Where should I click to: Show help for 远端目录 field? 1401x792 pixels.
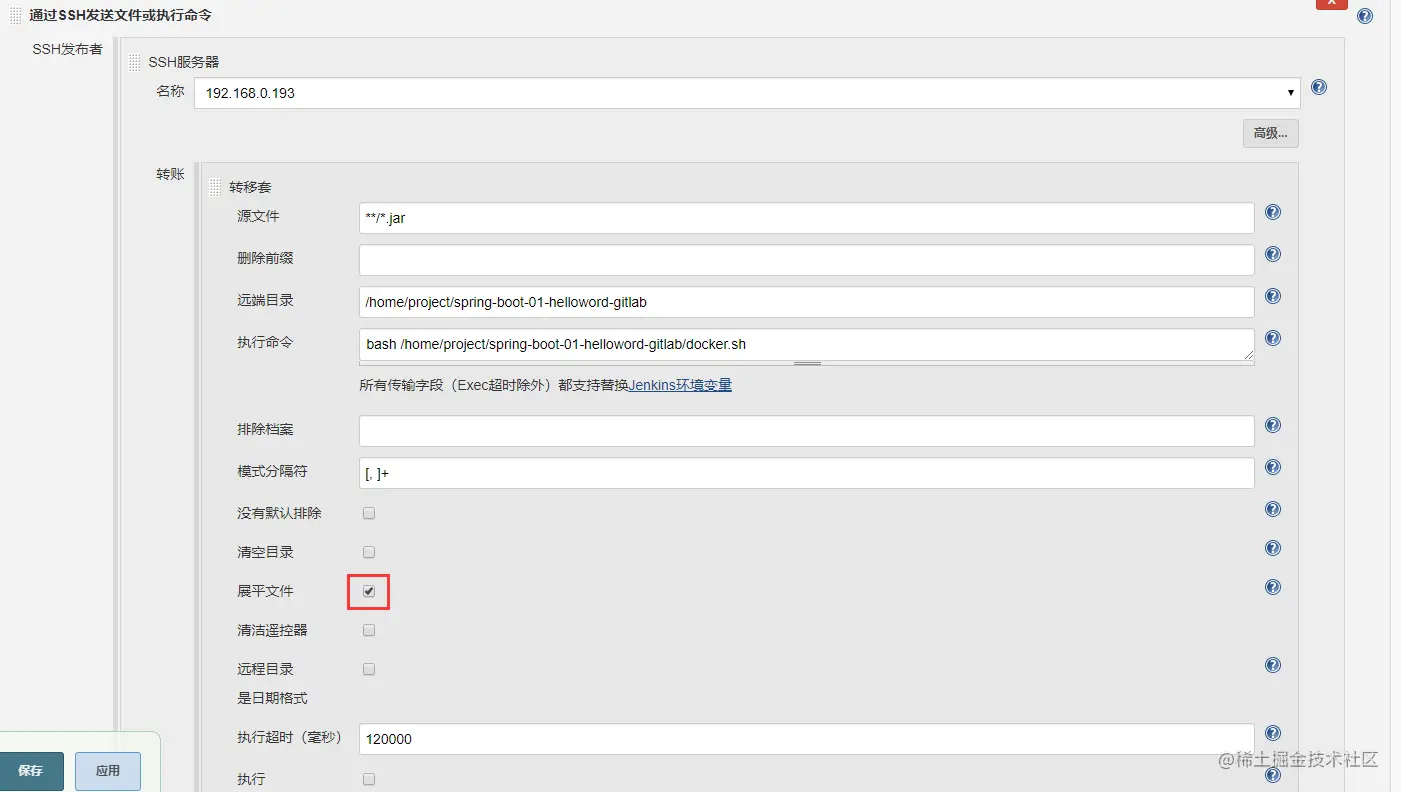point(1273,296)
